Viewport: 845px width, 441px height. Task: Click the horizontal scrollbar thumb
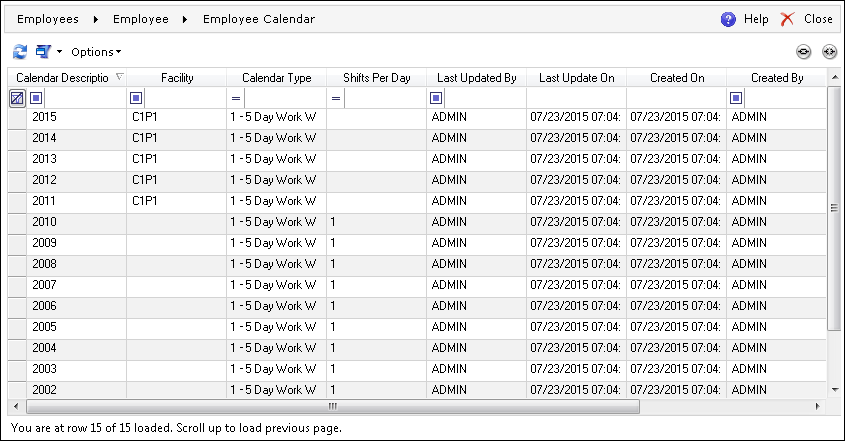(333, 406)
